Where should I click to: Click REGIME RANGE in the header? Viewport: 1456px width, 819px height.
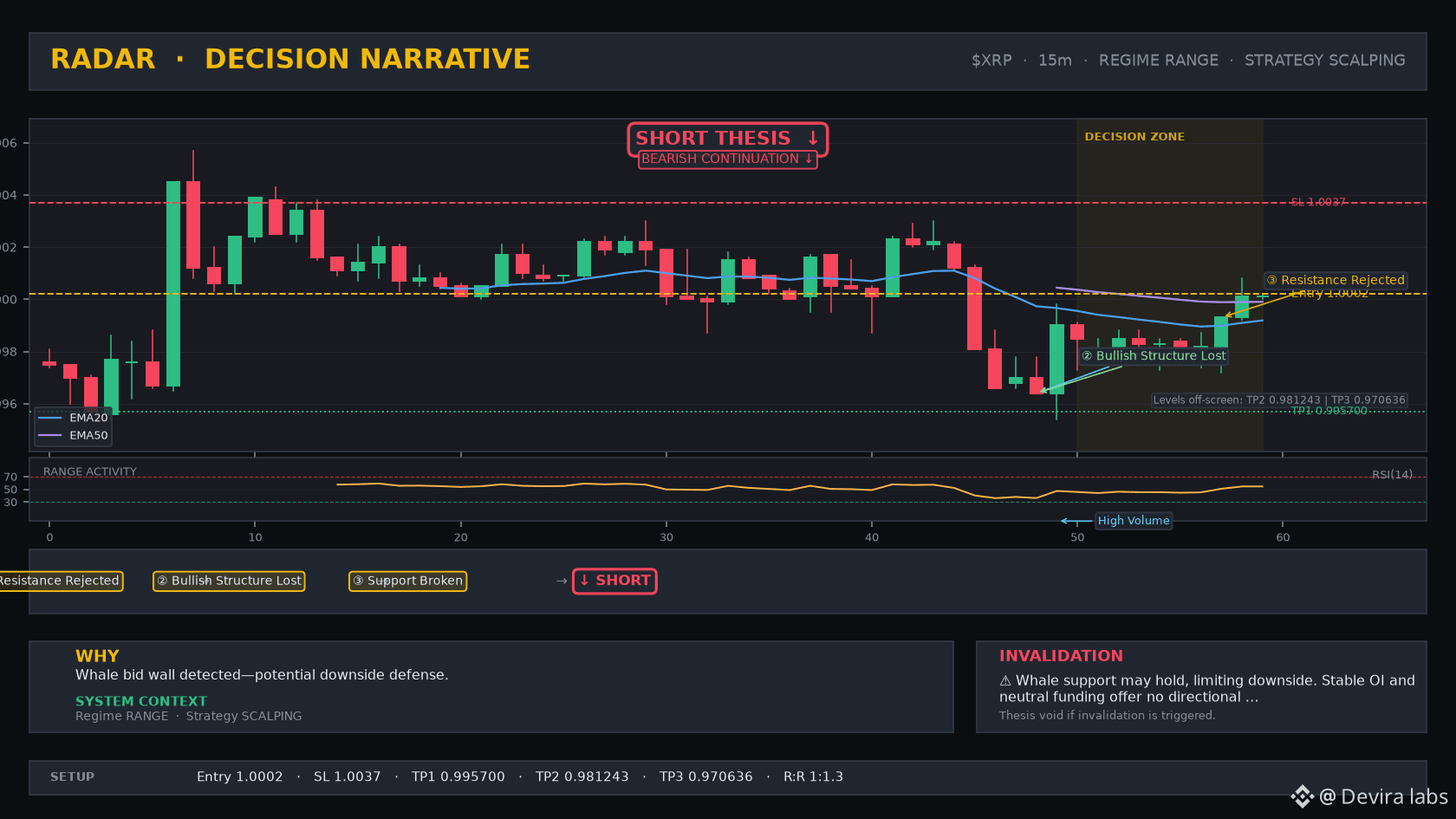click(1159, 60)
